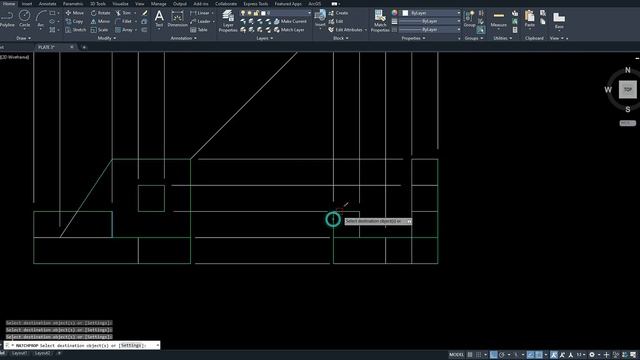Image resolution: width=640 pixels, height=360 pixels.
Task: Click the Group tool
Action: pos(469,19)
